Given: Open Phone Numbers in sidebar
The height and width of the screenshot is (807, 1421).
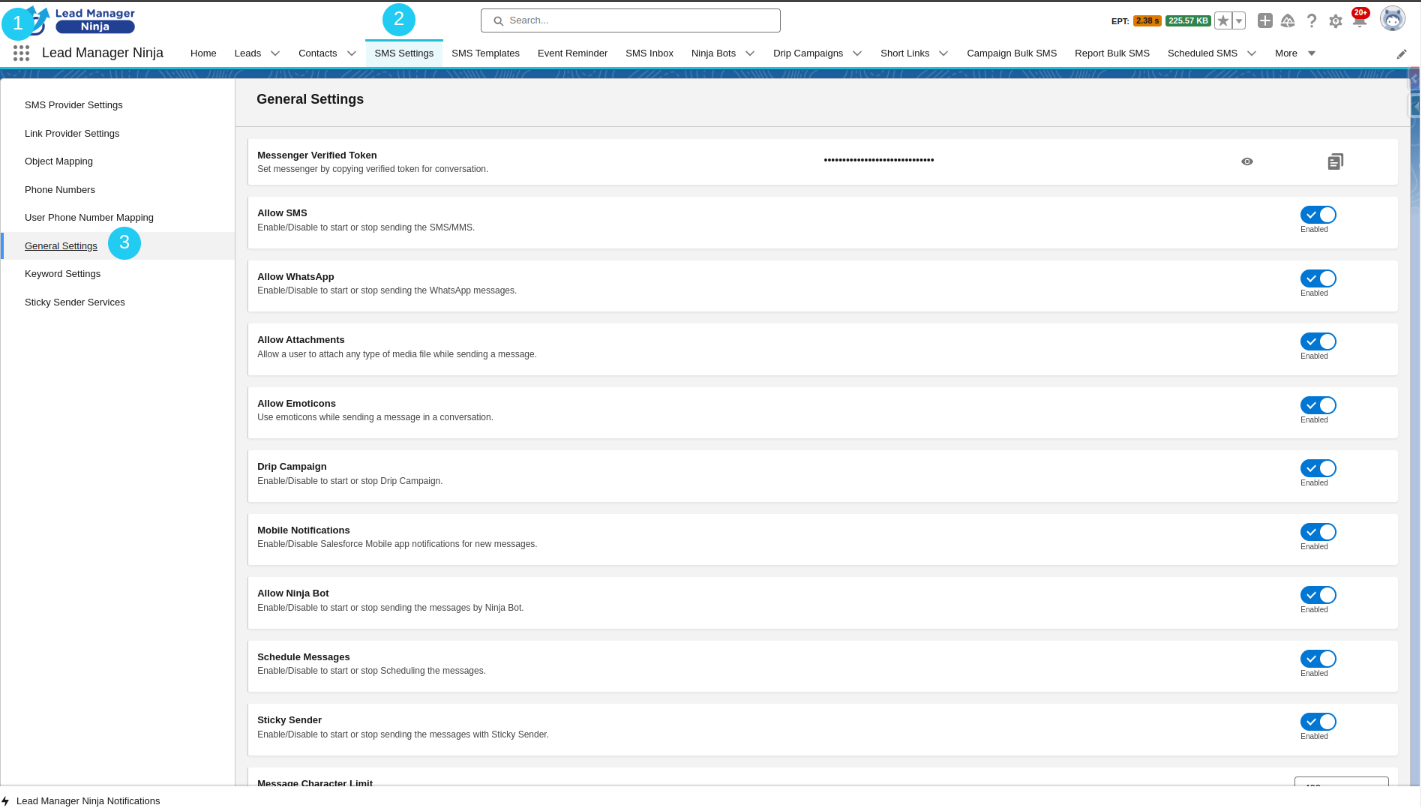Looking at the screenshot, I should (x=60, y=190).
